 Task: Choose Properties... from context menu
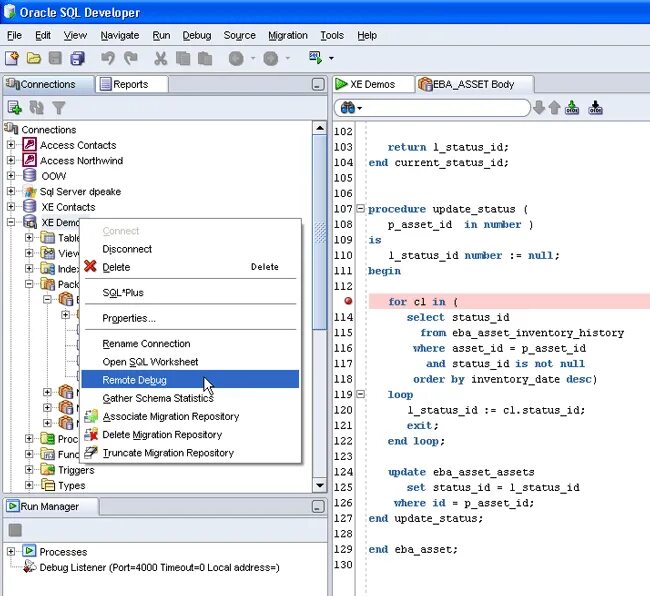[190, 318]
